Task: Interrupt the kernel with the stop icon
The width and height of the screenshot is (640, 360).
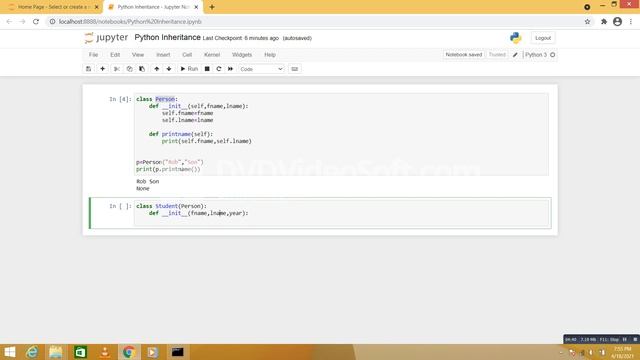Action: pyautogui.click(x=207, y=69)
